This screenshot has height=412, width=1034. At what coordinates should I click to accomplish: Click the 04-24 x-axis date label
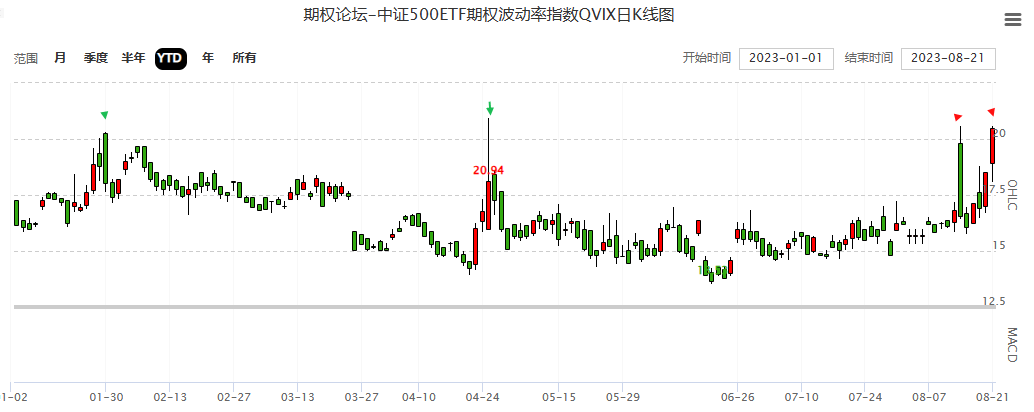point(483,397)
